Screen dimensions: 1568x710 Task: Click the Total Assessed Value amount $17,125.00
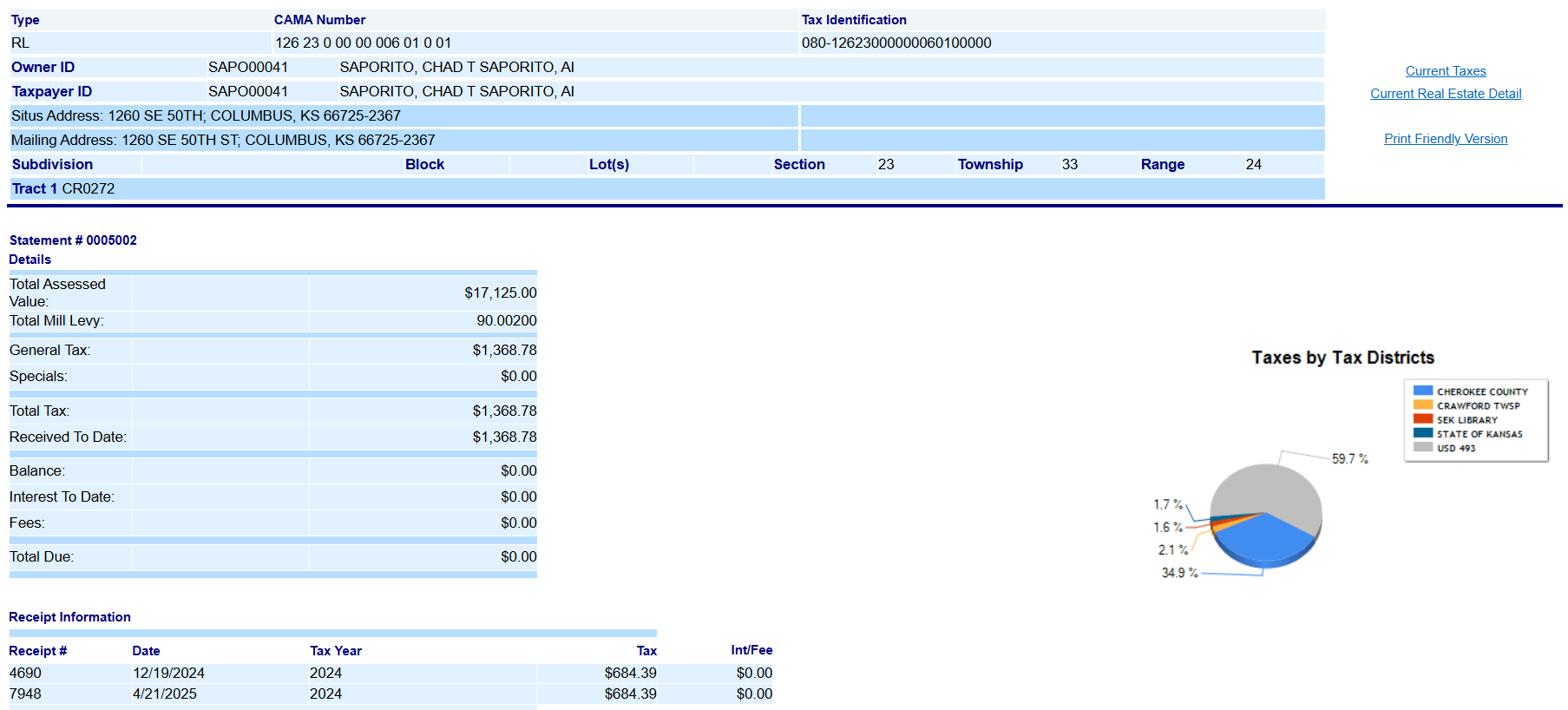500,293
